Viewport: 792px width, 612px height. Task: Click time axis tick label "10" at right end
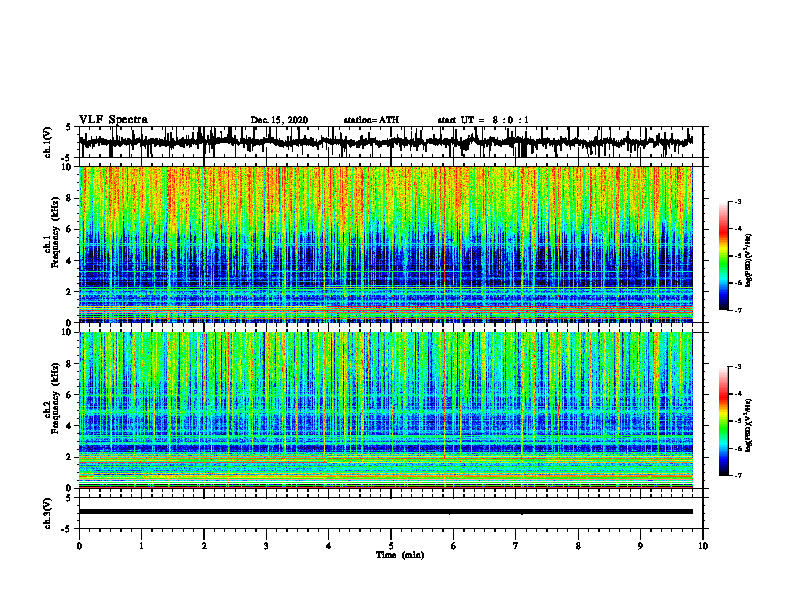pyautogui.click(x=703, y=546)
